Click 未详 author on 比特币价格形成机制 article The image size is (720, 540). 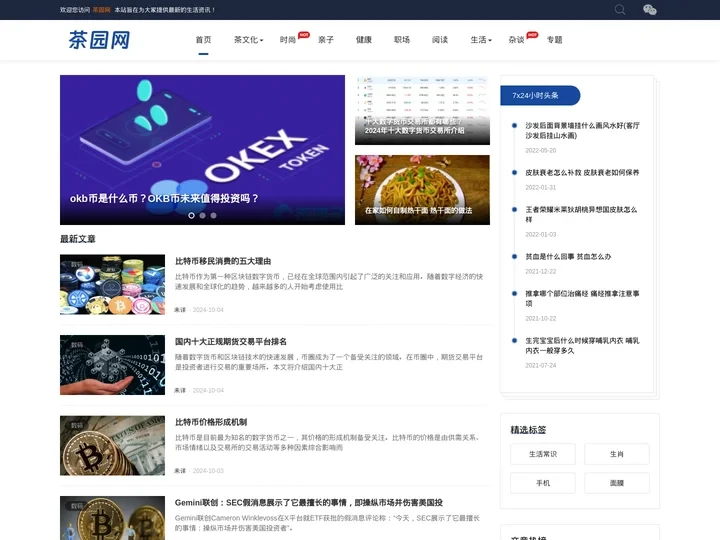pyautogui.click(x=180, y=471)
